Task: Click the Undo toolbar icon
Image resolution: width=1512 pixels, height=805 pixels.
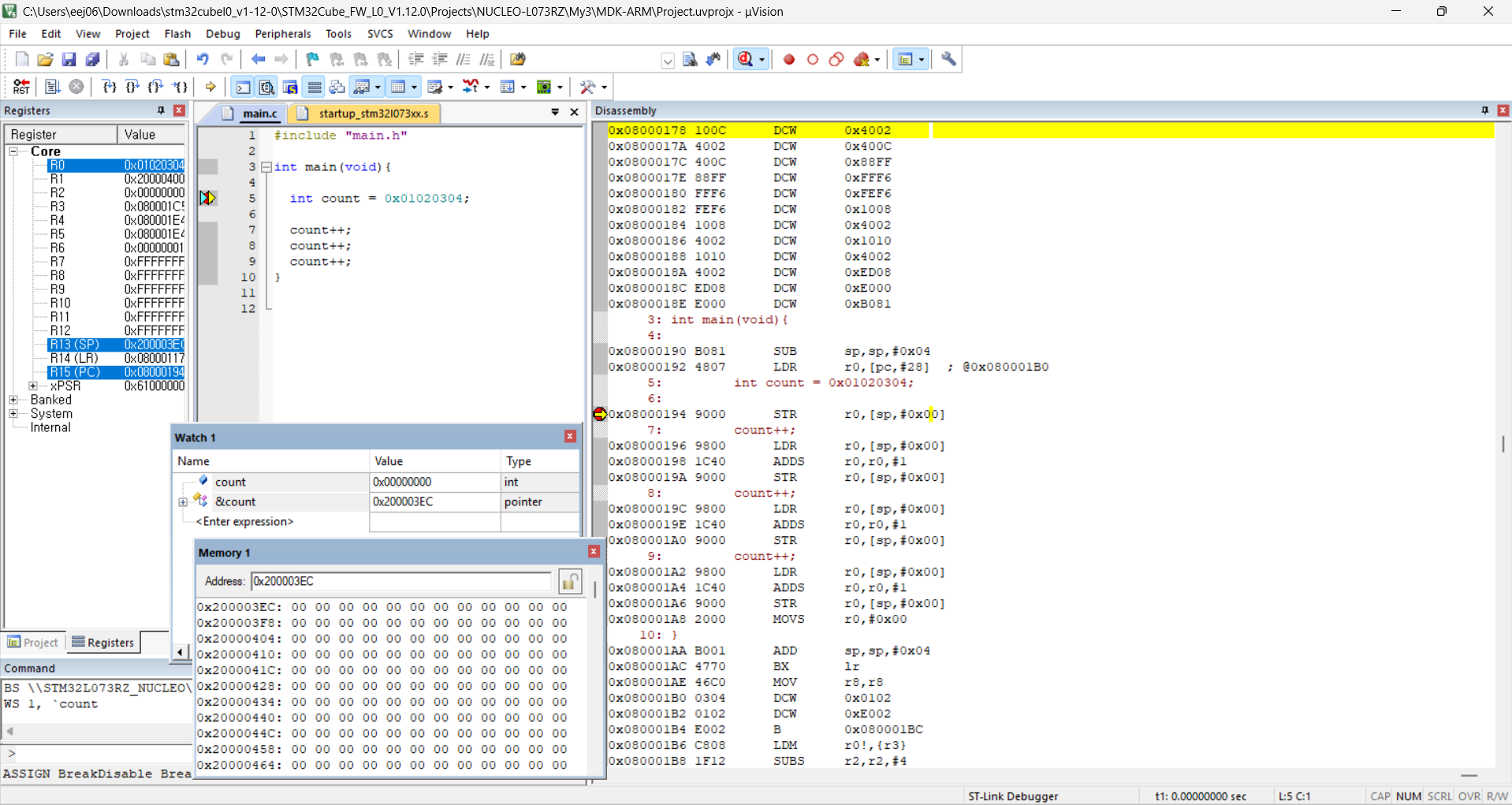Action: [x=203, y=59]
